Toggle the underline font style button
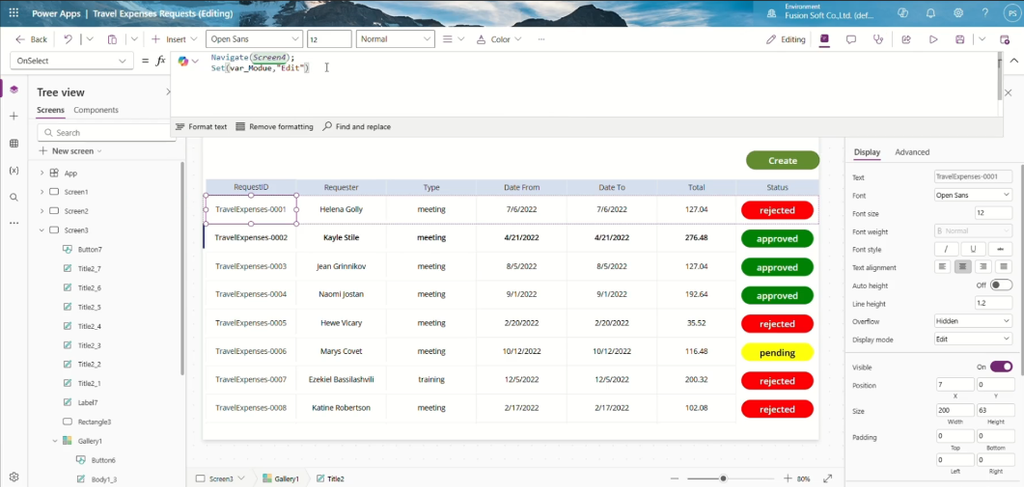Viewport: 1024px width, 487px height. pos(973,249)
